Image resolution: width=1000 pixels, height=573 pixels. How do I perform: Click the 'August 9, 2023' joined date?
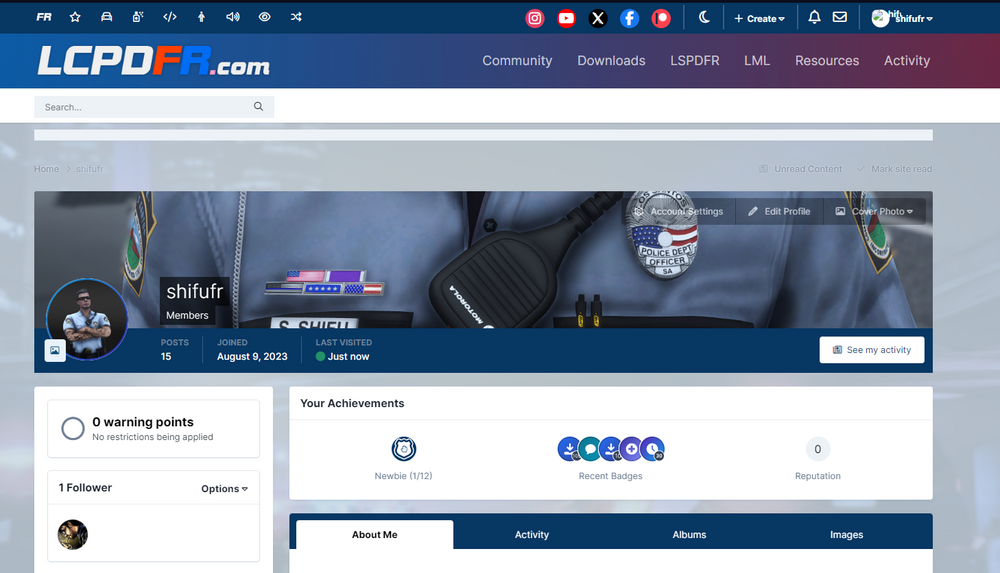tap(252, 357)
